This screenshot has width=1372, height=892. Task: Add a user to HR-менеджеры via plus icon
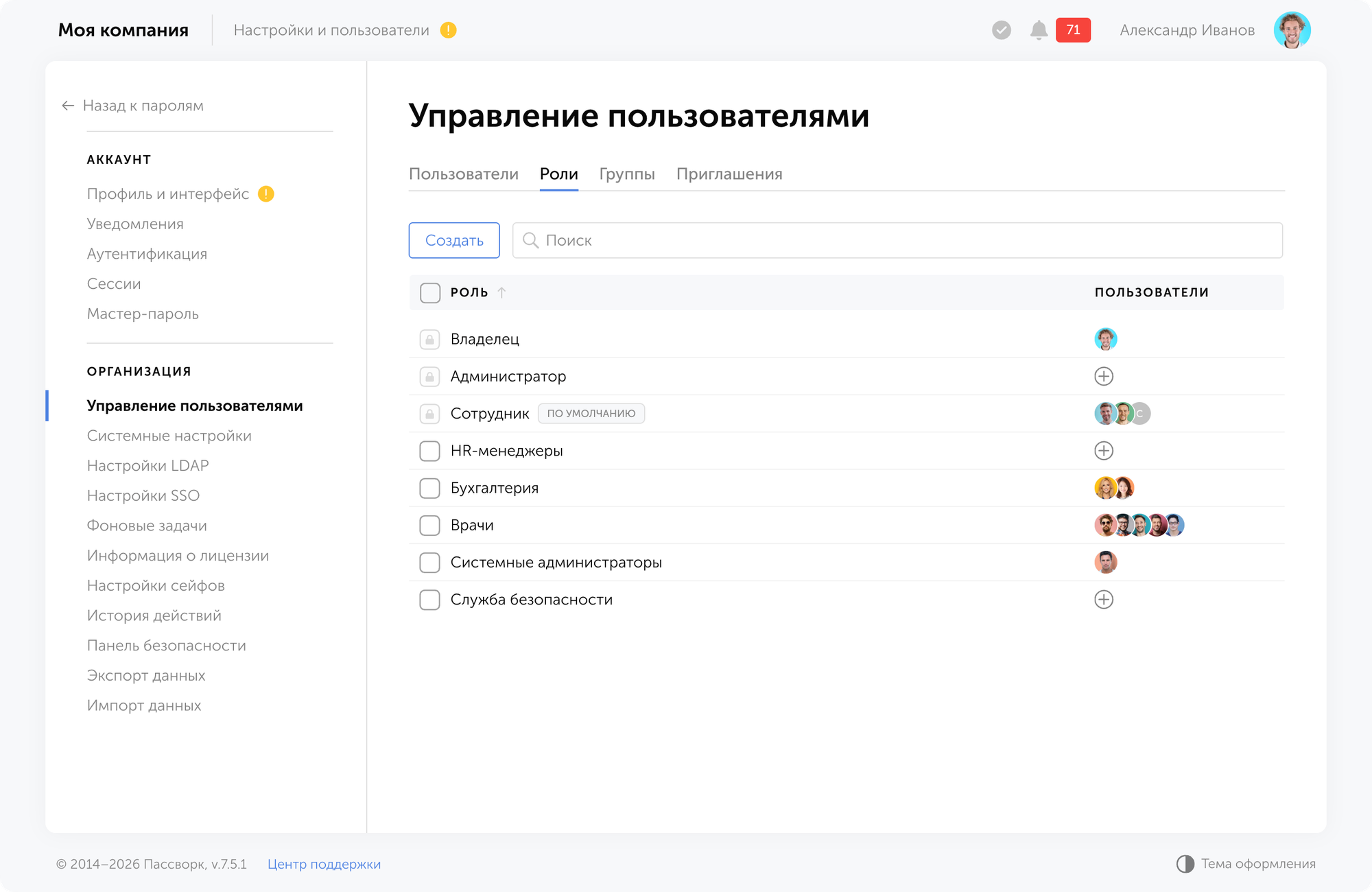(x=1104, y=451)
